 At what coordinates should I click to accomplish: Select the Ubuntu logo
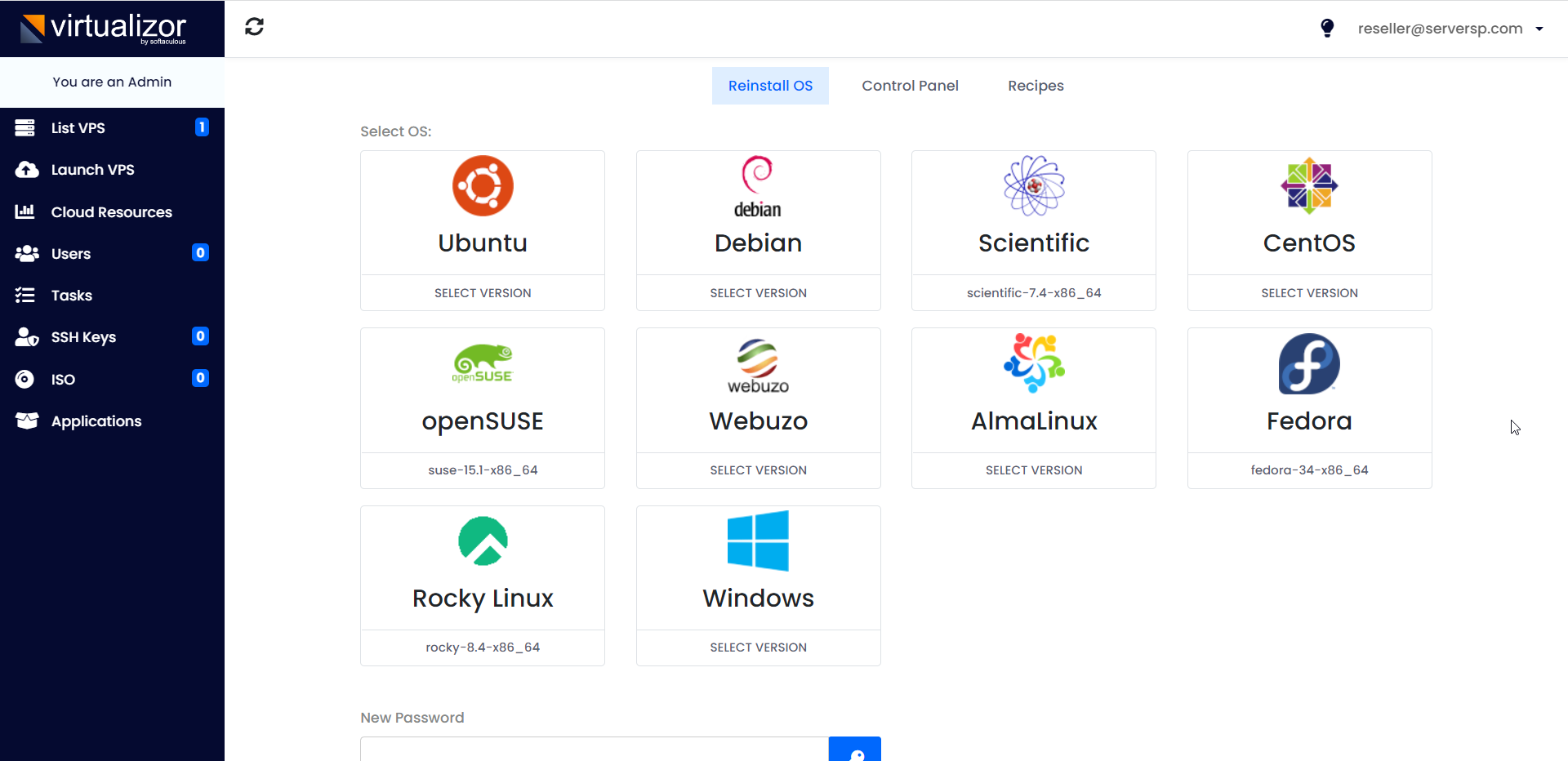pyautogui.click(x=483, y=185)
